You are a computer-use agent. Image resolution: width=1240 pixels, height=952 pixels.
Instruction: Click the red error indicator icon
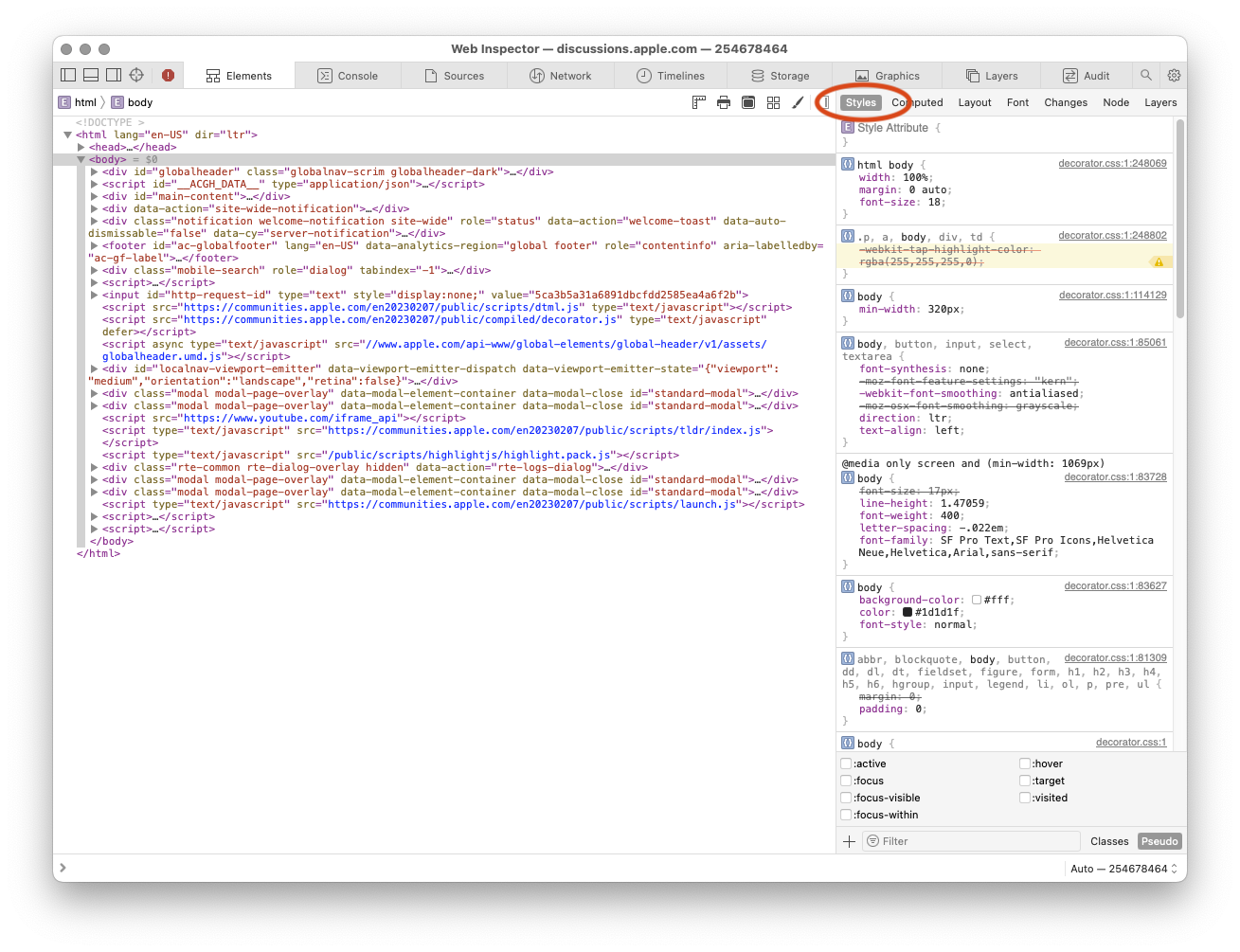pyautogui.click(x=168, y=75)
